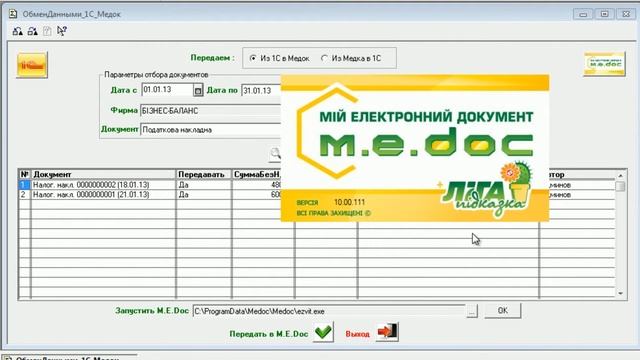Click the table vertical scrollbar thumb

tap(620, 186)
